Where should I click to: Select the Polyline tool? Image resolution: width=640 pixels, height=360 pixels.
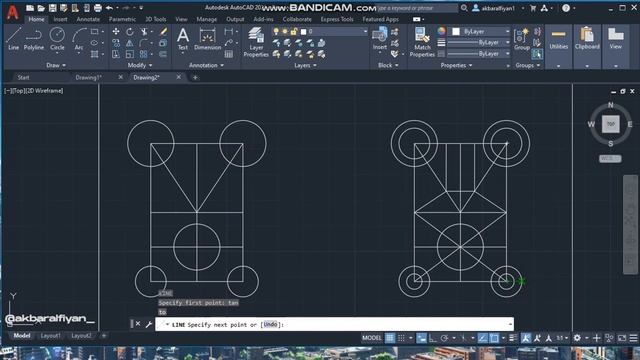point(33,39)
